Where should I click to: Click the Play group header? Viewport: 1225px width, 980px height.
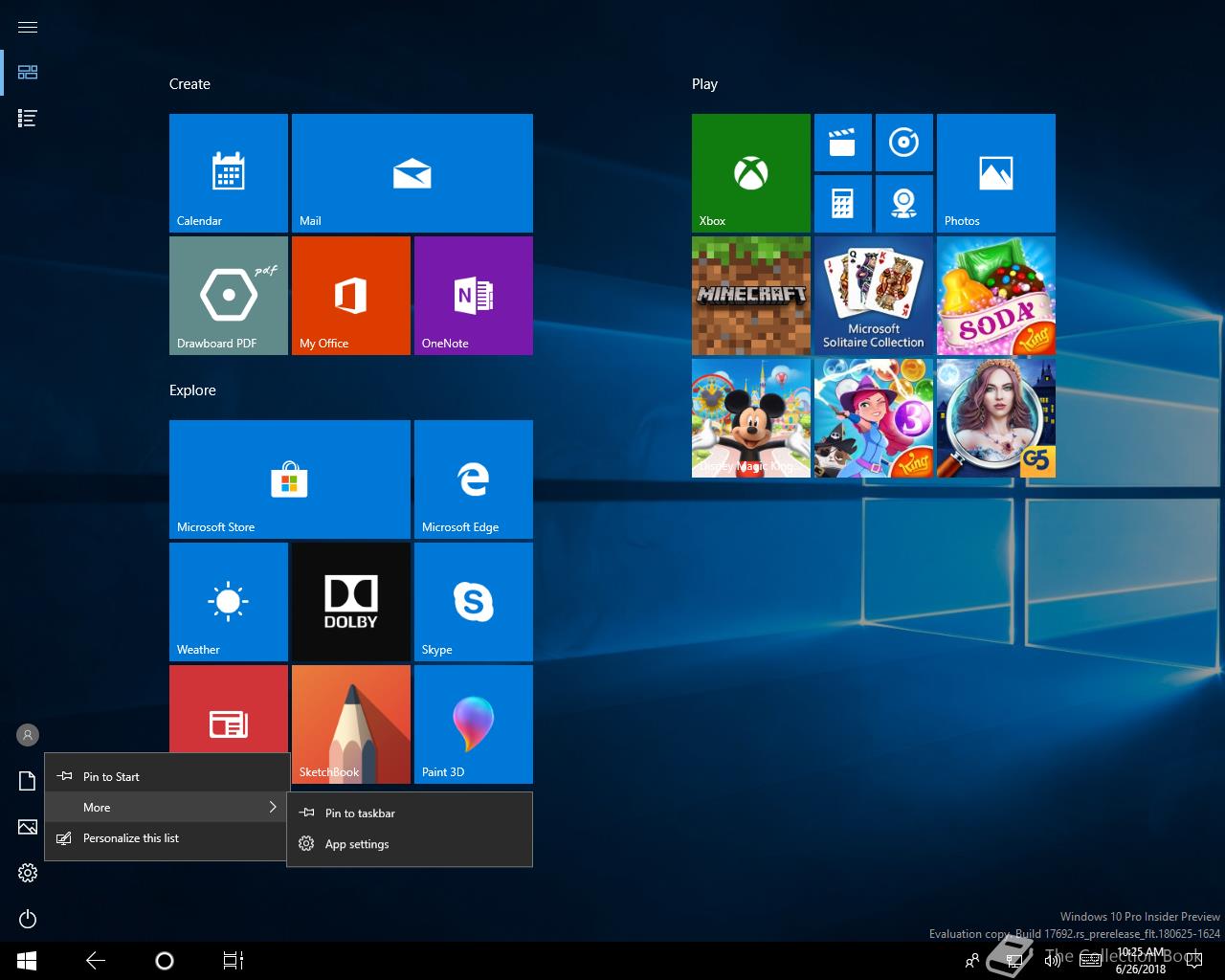tap(704, 84)
